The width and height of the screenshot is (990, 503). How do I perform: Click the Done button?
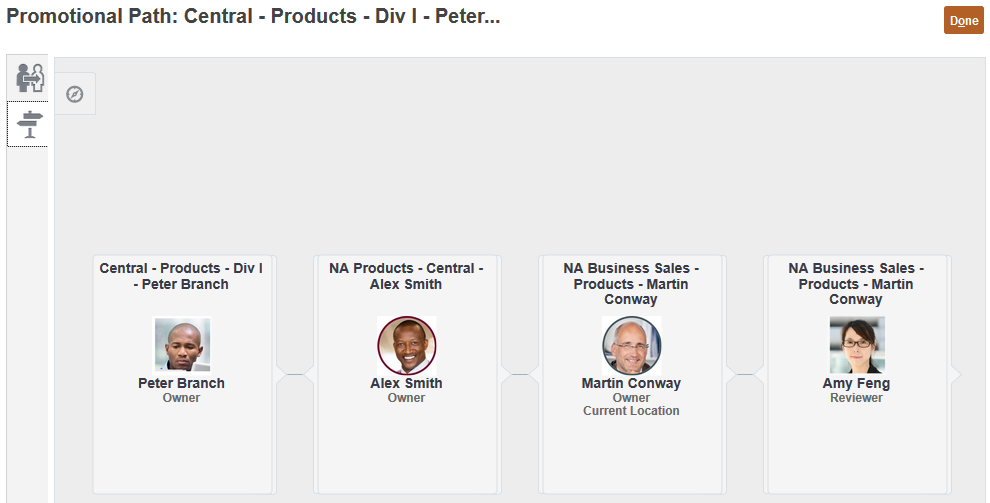[964, 20]
